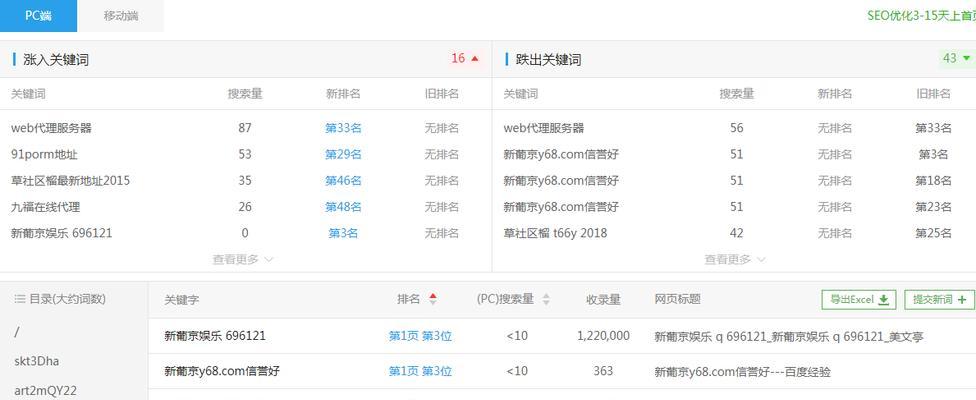Expand 查看更多 under 跌出关键词
Viewport: 976px width, 400px height.
pos(734,259)
